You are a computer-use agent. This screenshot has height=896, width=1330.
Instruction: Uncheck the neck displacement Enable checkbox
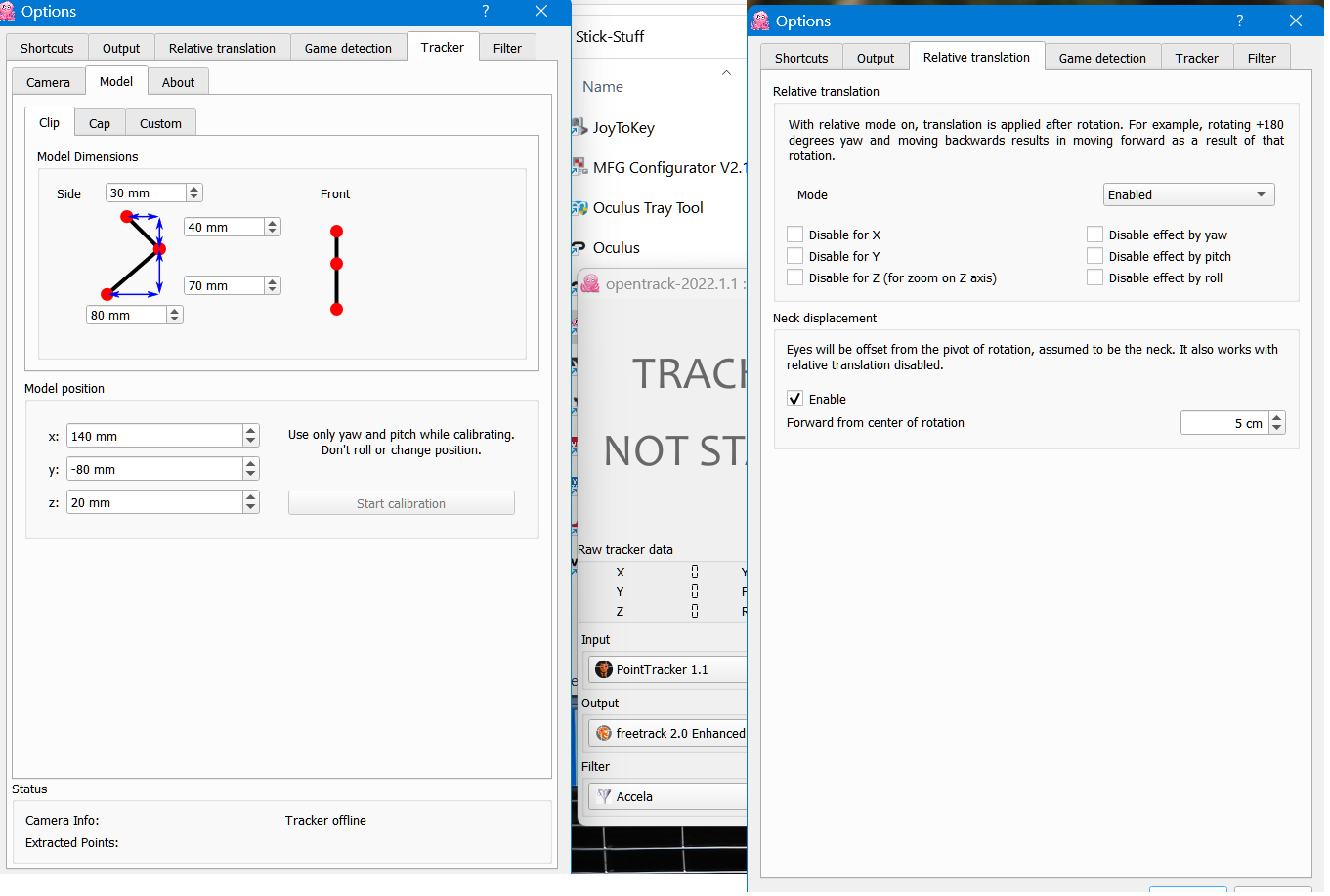tap(795, 399)
